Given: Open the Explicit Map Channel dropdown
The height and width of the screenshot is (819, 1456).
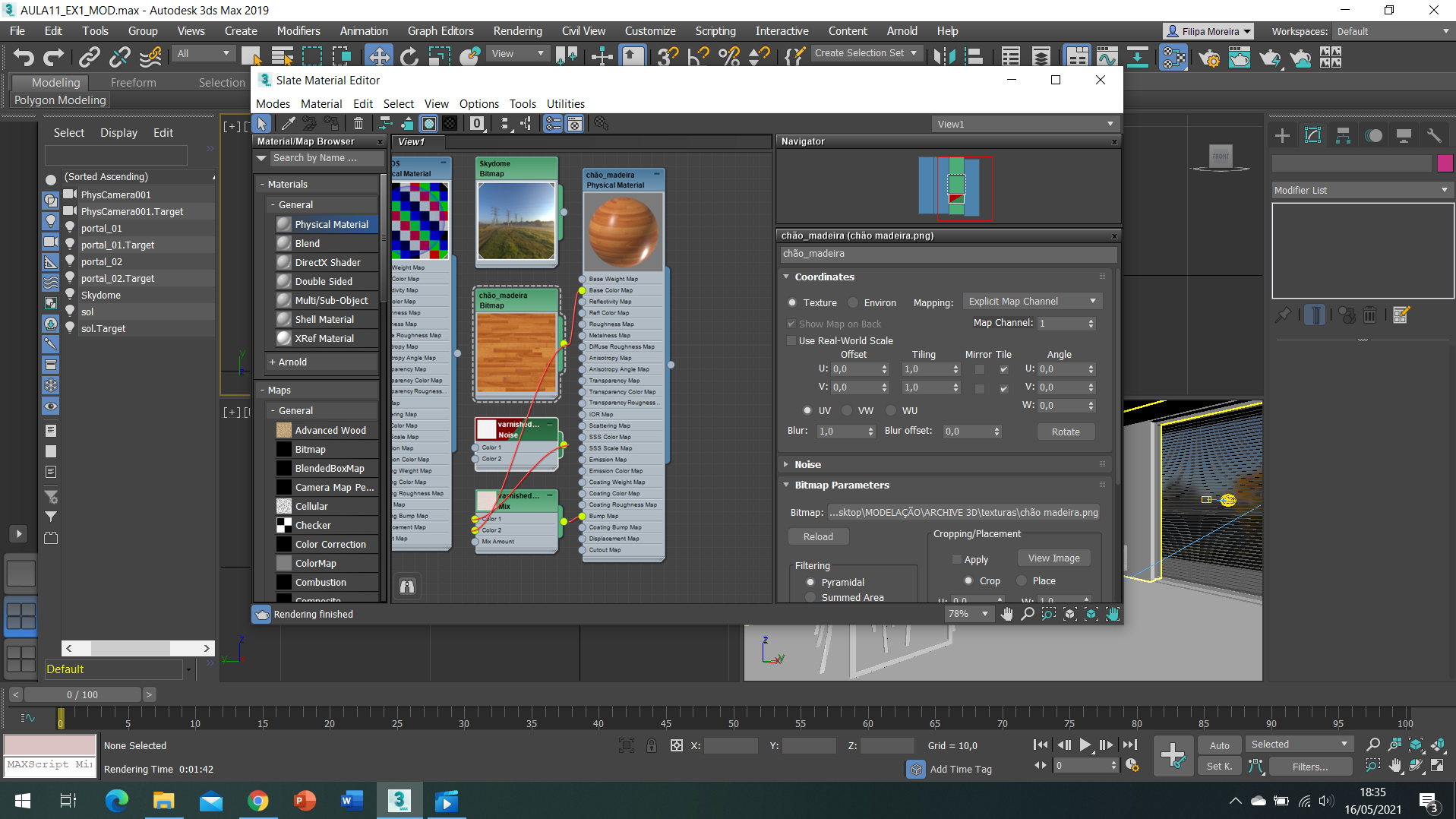Looking at the screenshot, I should tap(1031, 302).
